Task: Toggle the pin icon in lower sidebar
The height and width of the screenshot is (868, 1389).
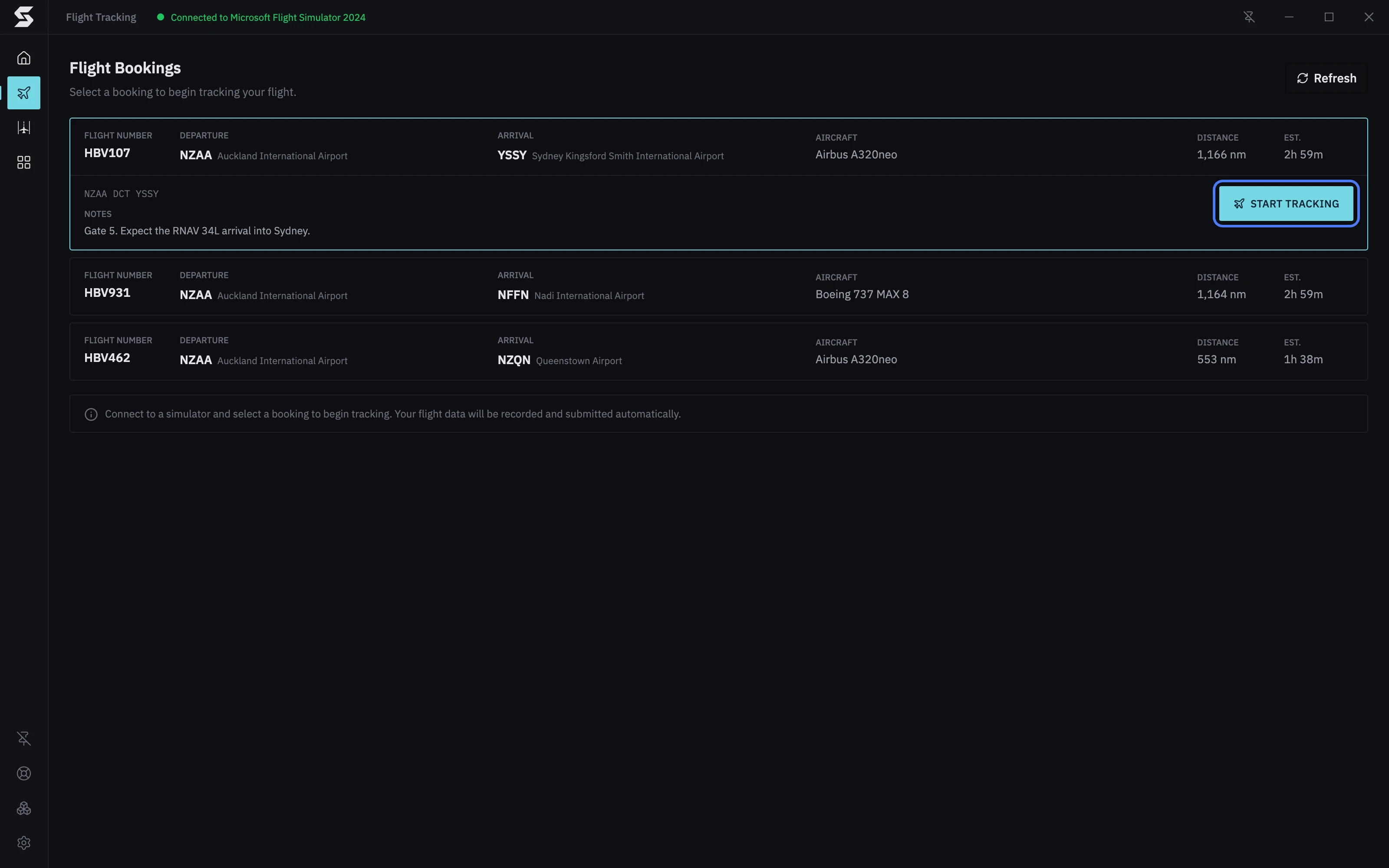Action: point(23,738)
